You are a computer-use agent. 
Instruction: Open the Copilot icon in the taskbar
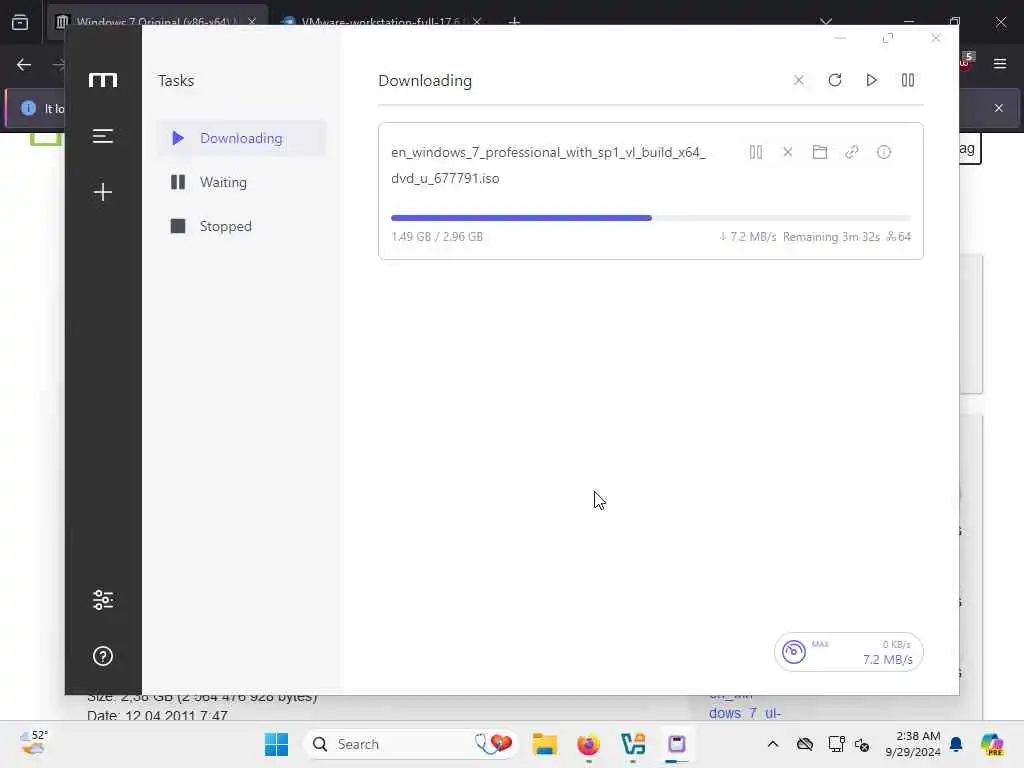tap(992, 744)
